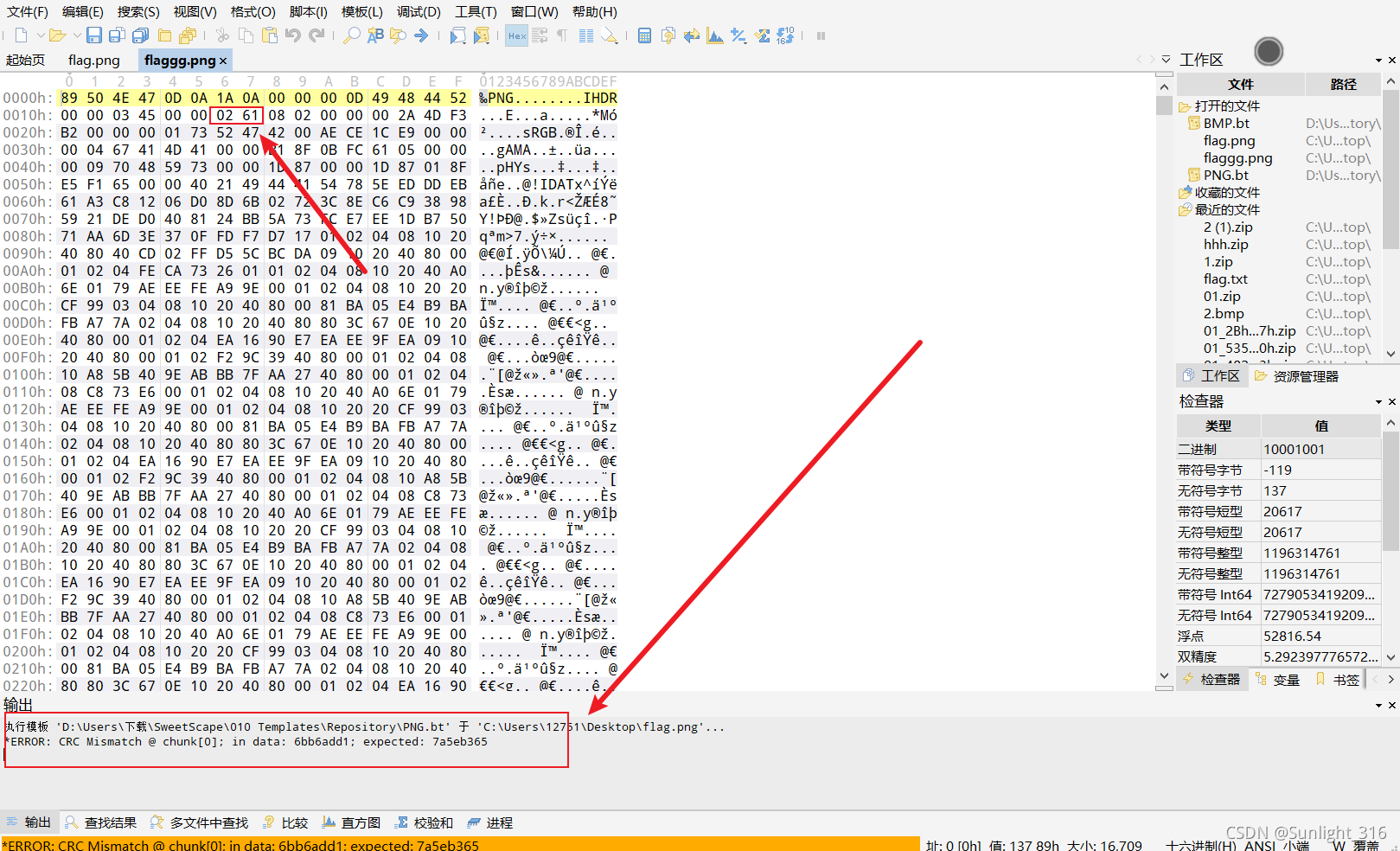This screenshot has height=851, width=1400.
Task: Click the Close All files icon
Action: tap(187, 35)
